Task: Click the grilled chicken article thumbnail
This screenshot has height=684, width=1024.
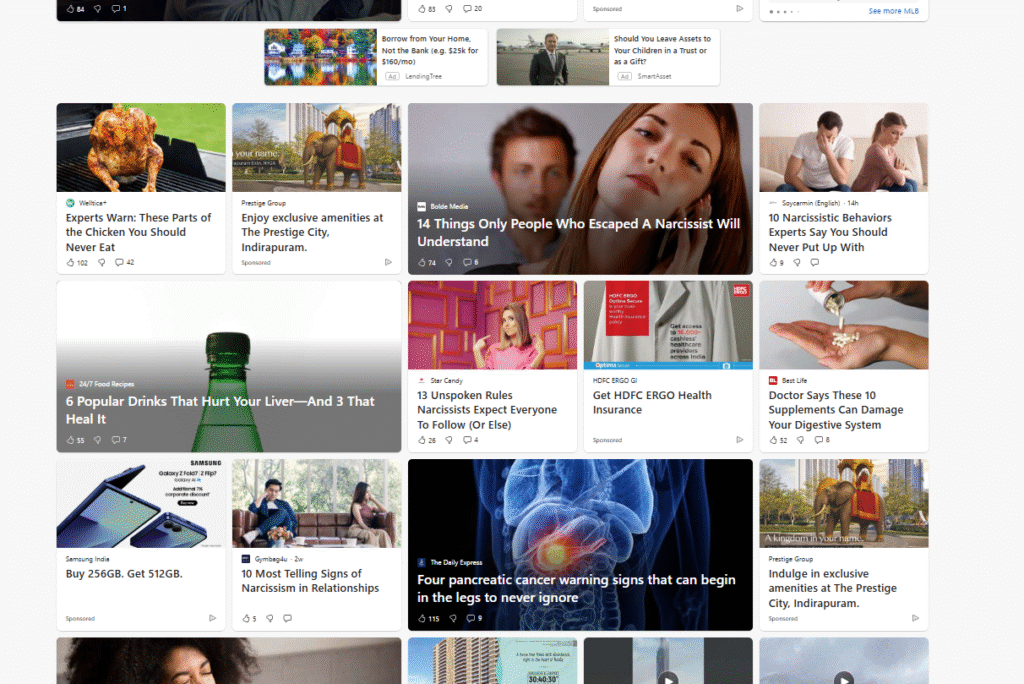Action: (141, 147)
